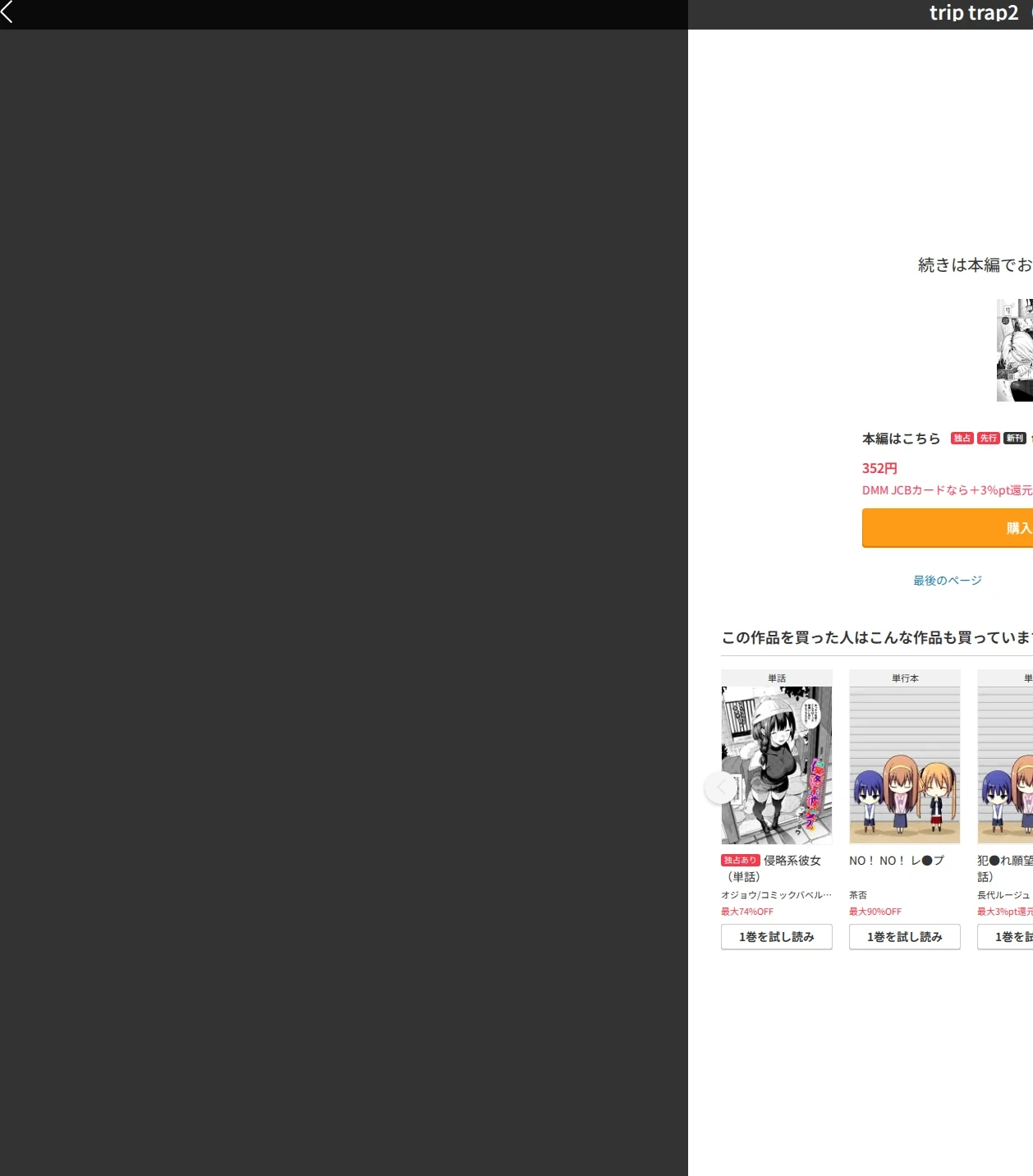Visit author 長代ルージュ link
This screenshot has width=1033, height=1176.
(x=1003, y=895)
